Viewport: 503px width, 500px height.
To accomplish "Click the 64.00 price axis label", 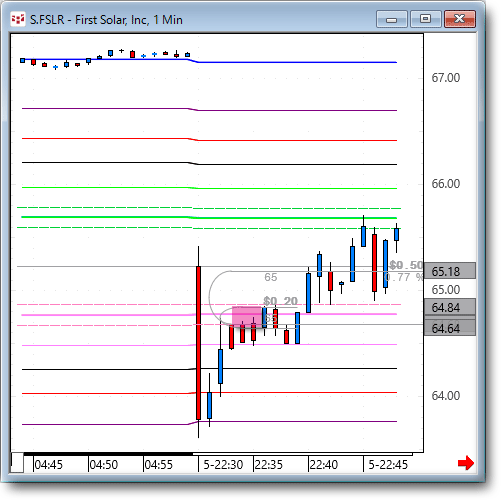I will [446, 396].
